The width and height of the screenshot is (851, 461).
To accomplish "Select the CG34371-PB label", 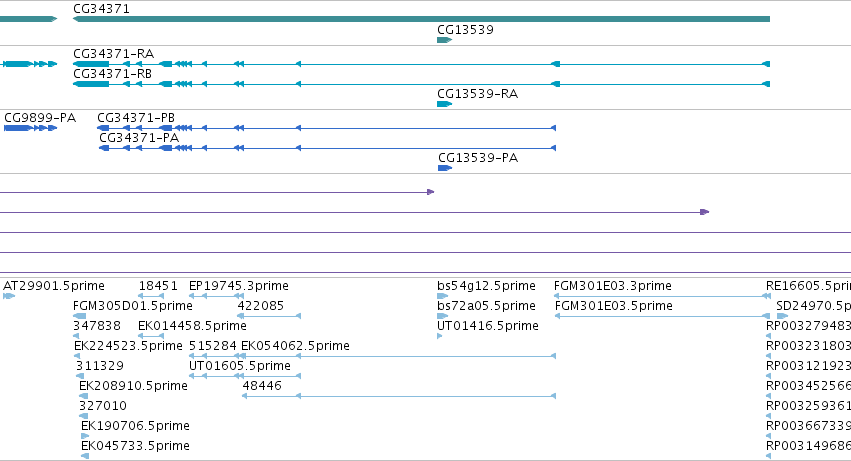I will click(136, 118).
